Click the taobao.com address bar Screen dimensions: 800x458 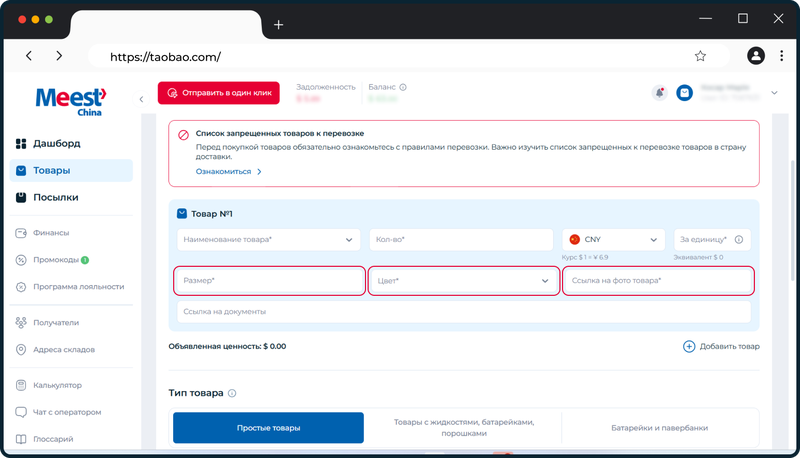(408, 56)
